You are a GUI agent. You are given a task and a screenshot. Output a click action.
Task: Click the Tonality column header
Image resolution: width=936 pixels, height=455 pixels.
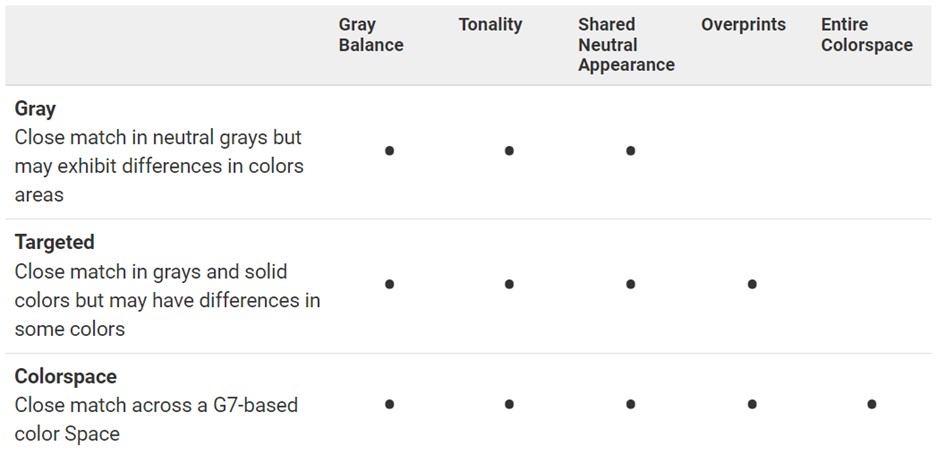[490, 25]
